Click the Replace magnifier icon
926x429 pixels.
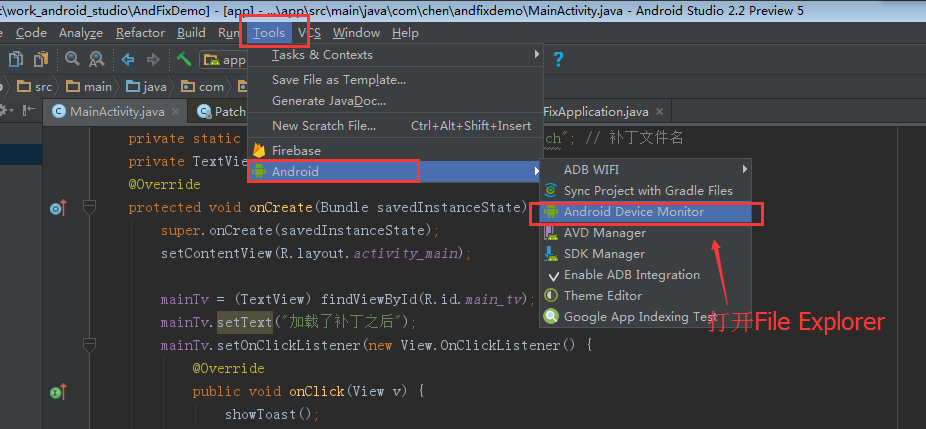[96, 59]
